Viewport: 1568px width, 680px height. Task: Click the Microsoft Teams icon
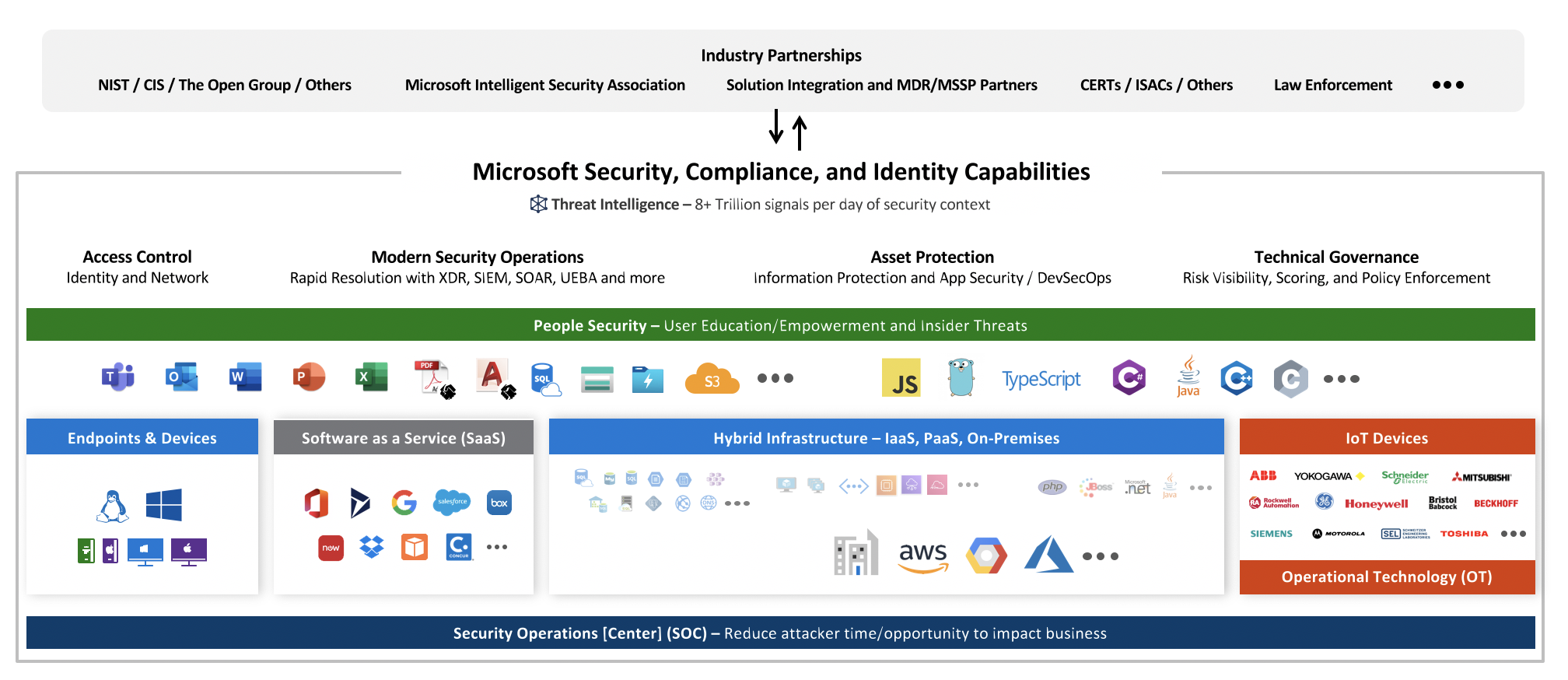click(118, 377)
